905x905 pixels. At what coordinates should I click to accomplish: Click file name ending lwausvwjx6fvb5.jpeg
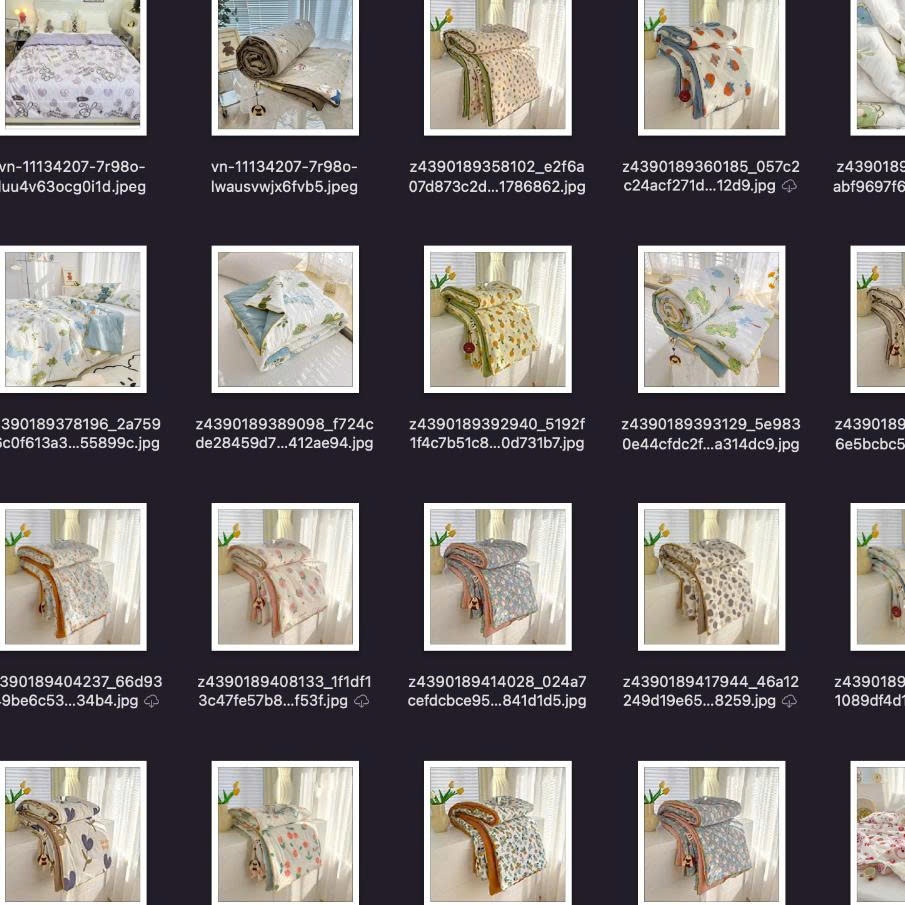pyautogui.click(x=284, y=177)
